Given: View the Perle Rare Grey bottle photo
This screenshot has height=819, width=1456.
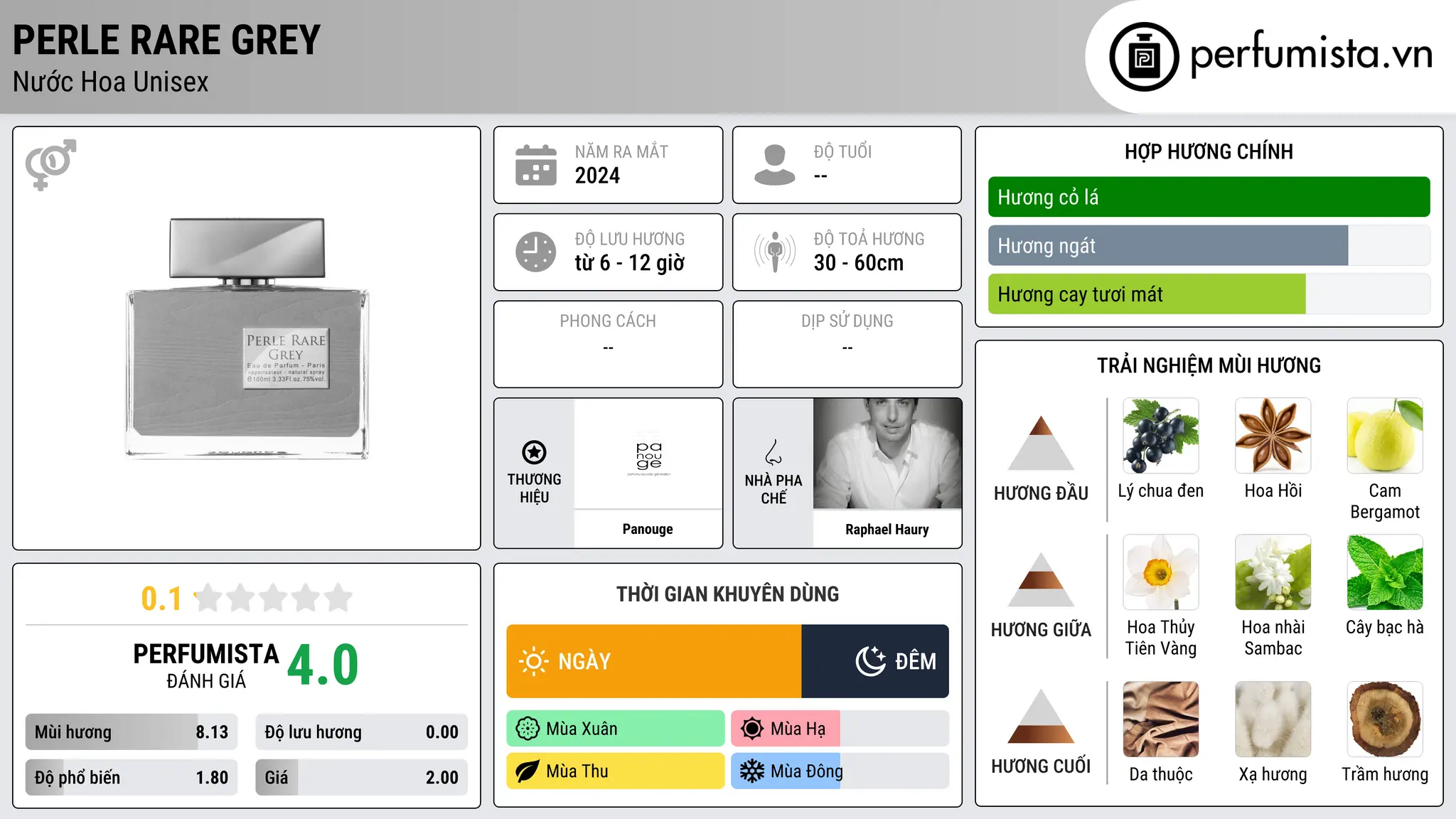Looking at the screenshot, I should click(x=247, y=338).
